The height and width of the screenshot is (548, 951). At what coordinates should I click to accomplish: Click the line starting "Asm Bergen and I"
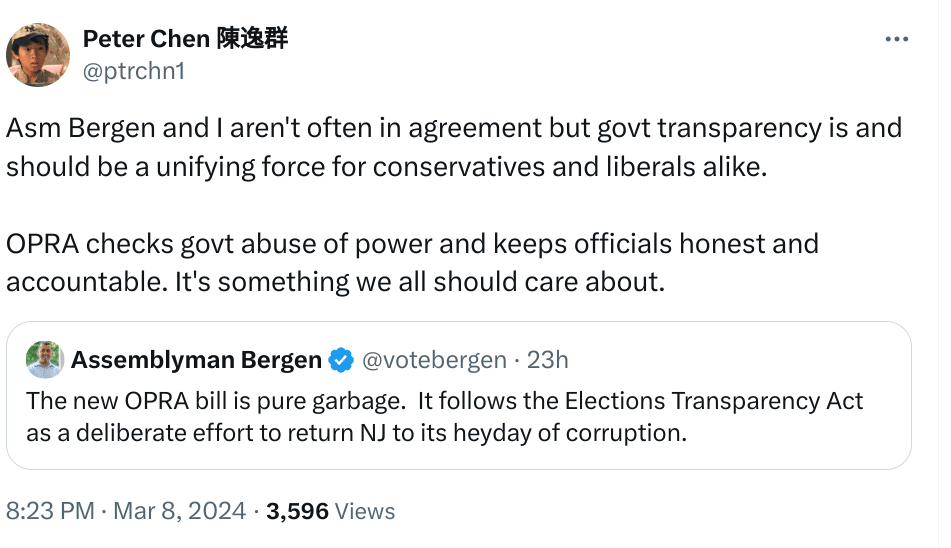pos(454,128)
